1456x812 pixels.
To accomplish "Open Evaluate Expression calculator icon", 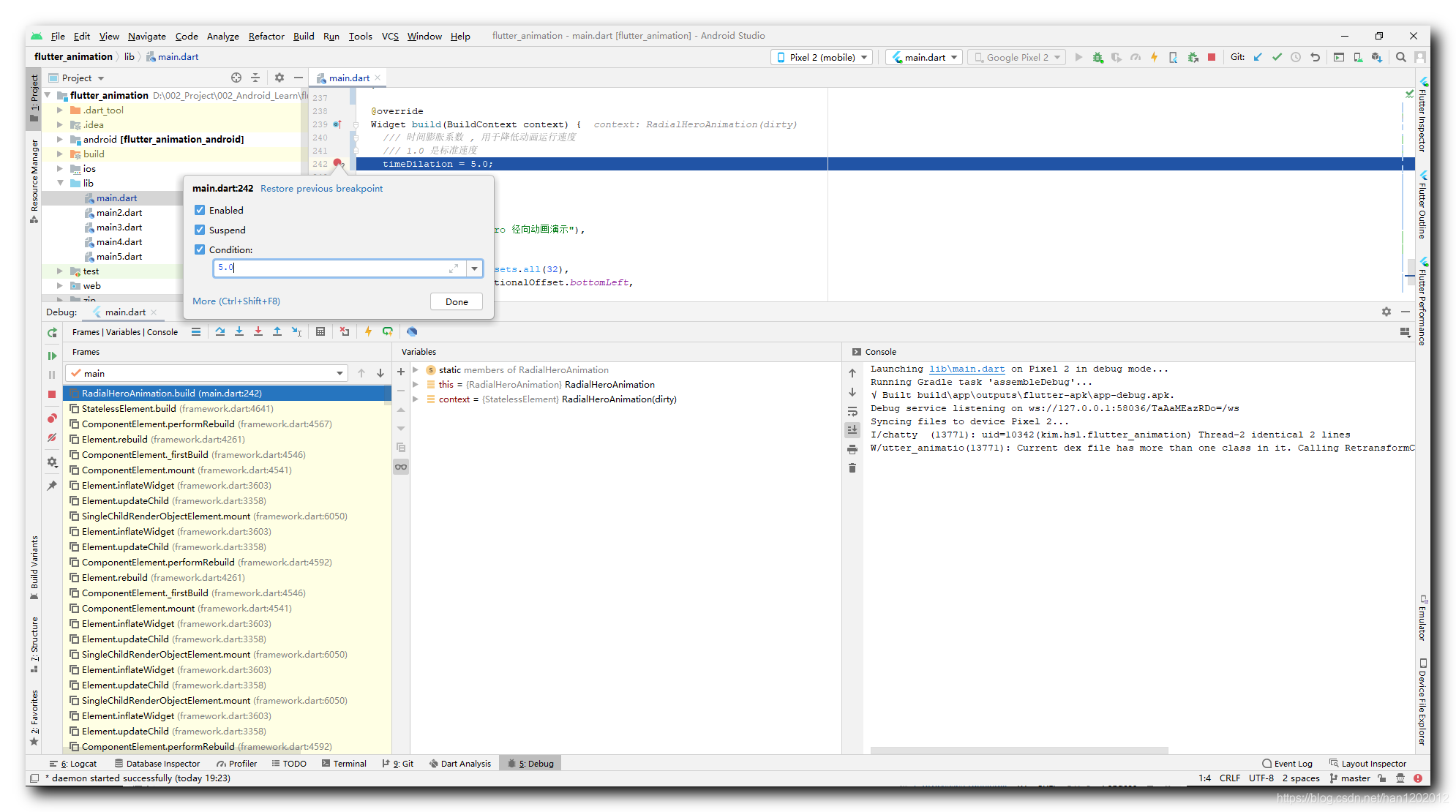I will [x=320, y=331].
